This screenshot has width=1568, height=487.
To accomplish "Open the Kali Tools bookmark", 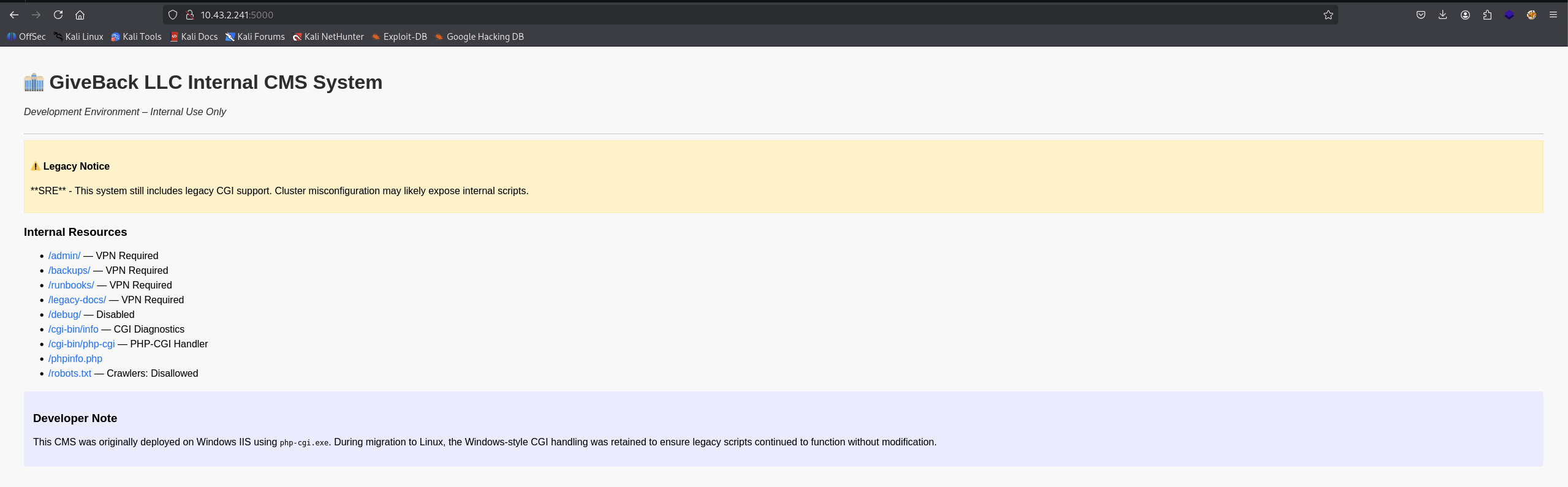I will tap(136, 37).
